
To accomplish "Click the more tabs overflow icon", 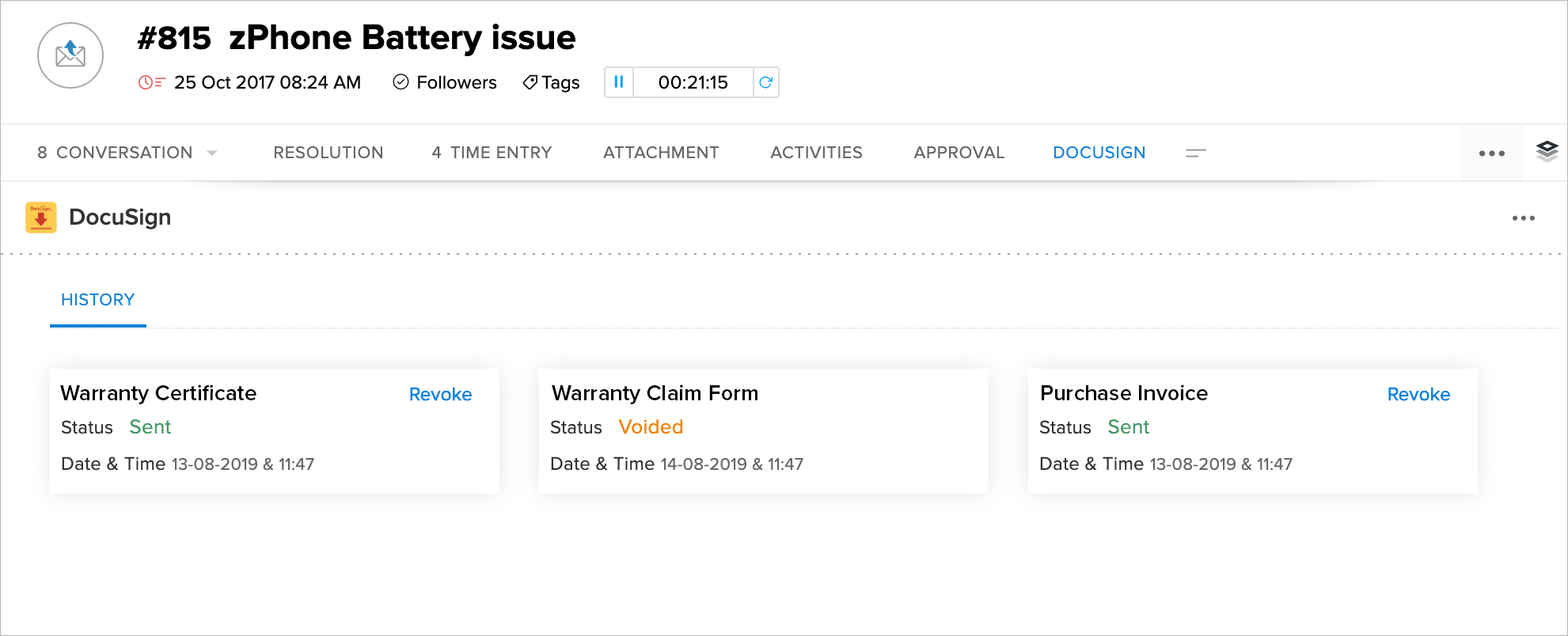I will coord(1196,153).
